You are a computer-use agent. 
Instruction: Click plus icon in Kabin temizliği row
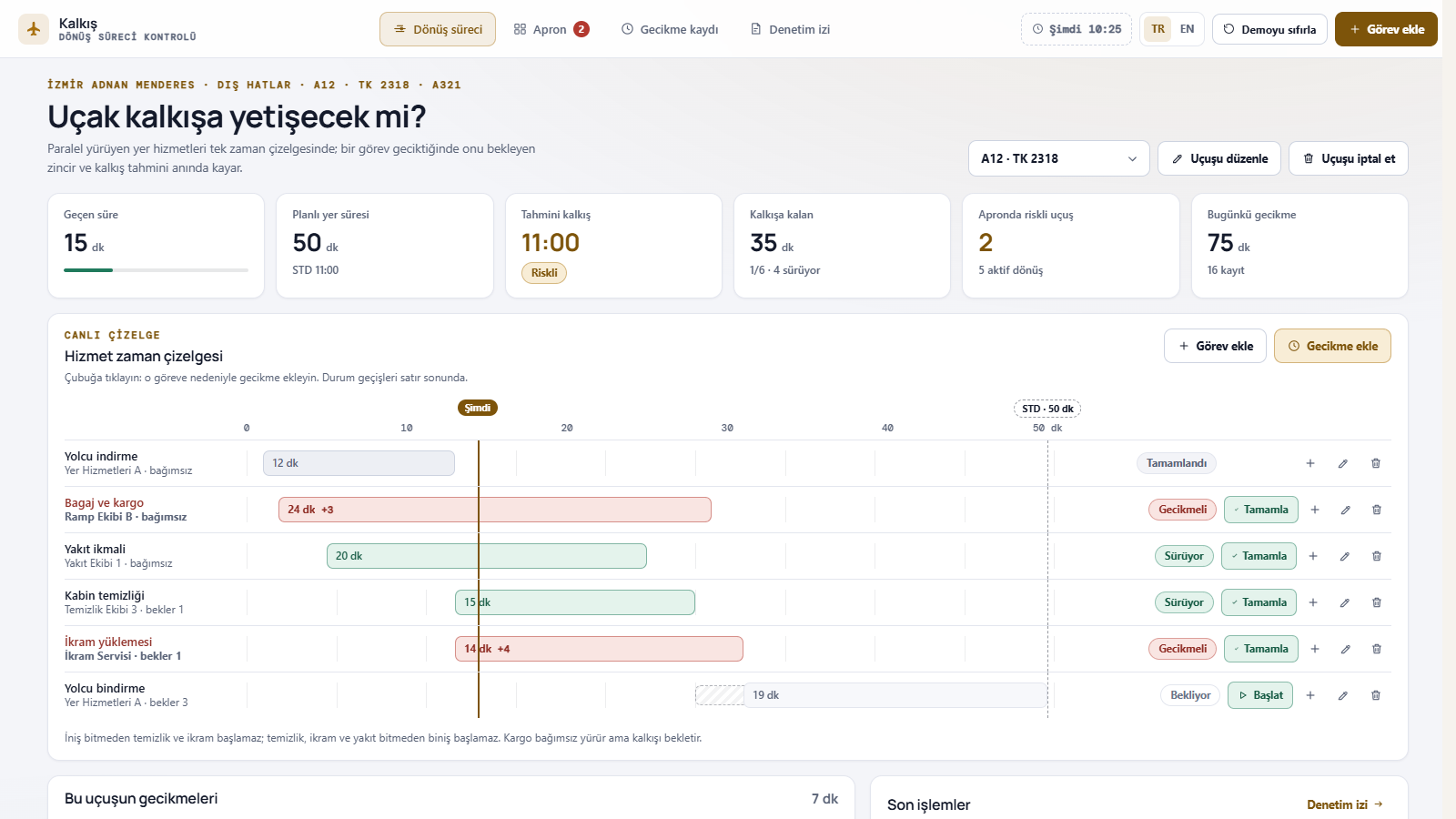tap(1313, 602)
